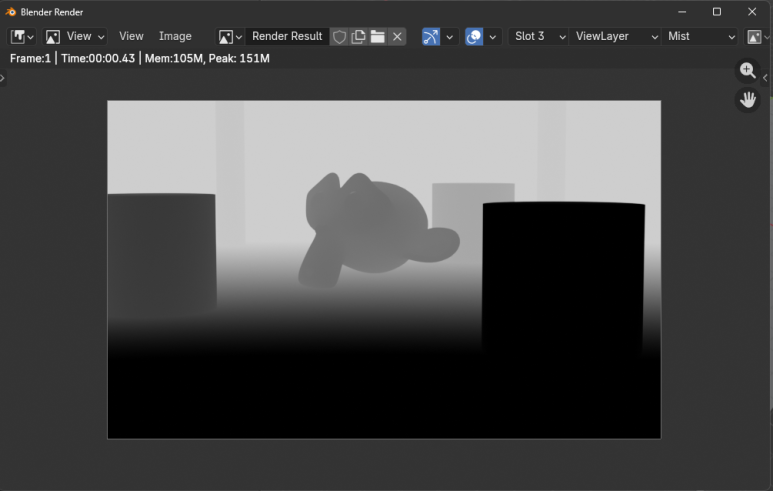Open the ViewLayer dropdown

(x=615, y=36)
